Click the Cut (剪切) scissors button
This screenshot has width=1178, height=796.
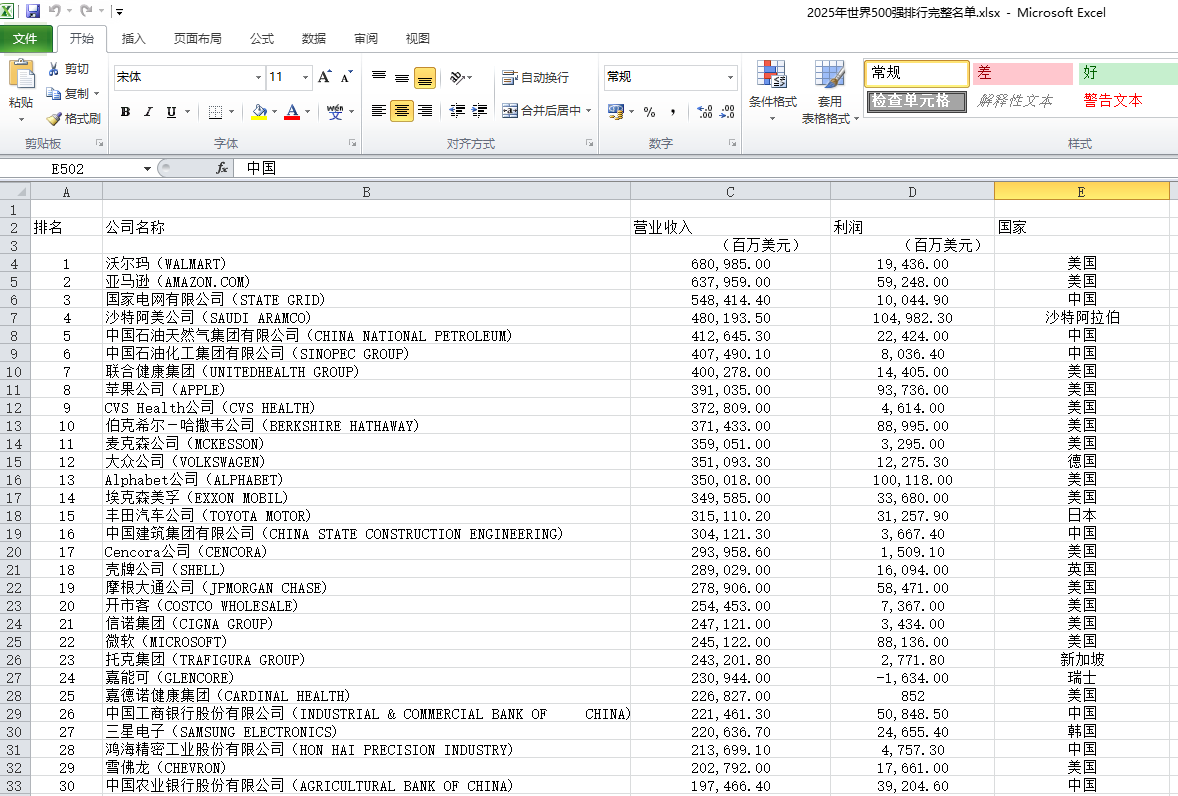(68, 69)
